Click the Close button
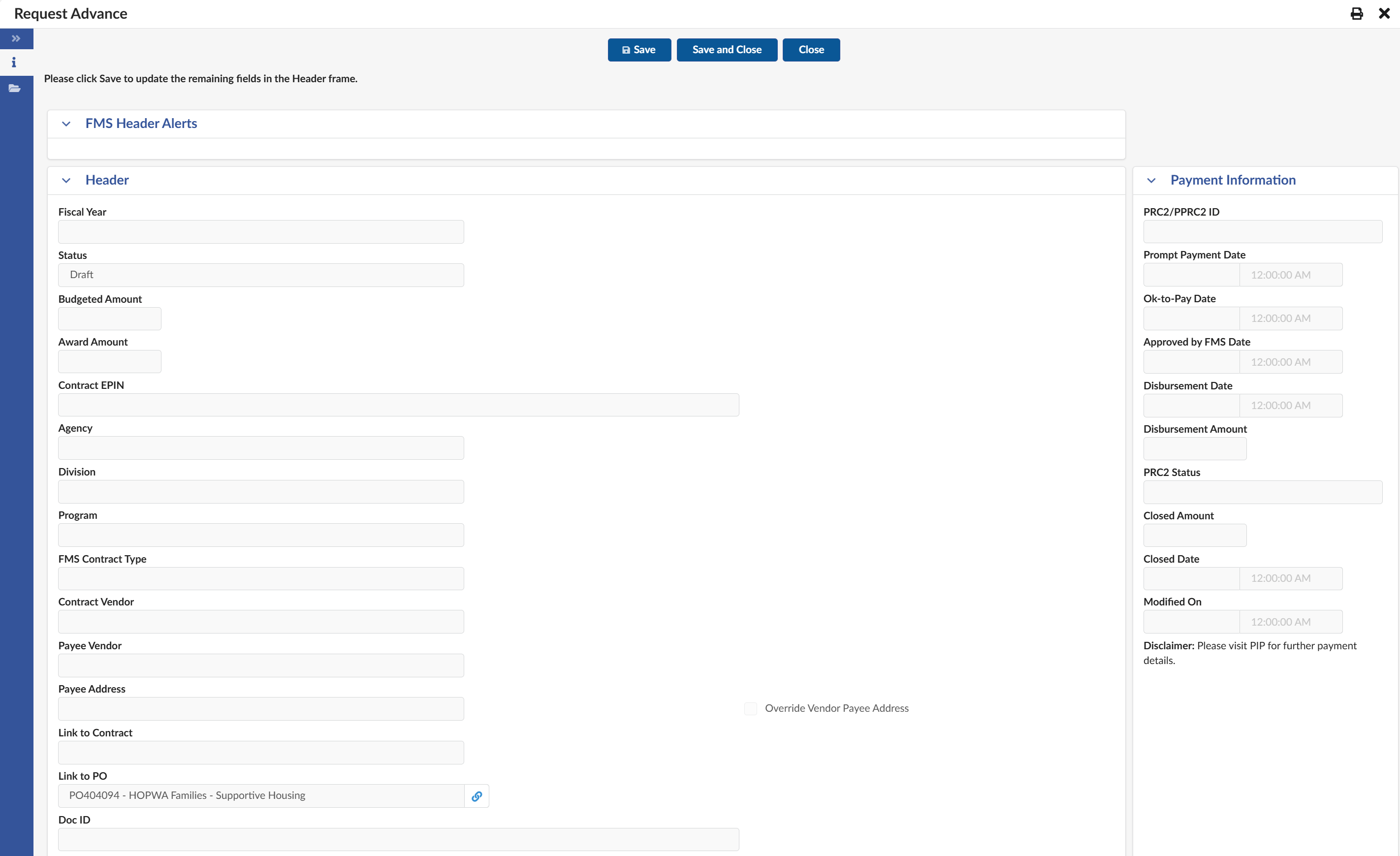The height and width of the screenshot is (856, 1400). pos(811,49)
